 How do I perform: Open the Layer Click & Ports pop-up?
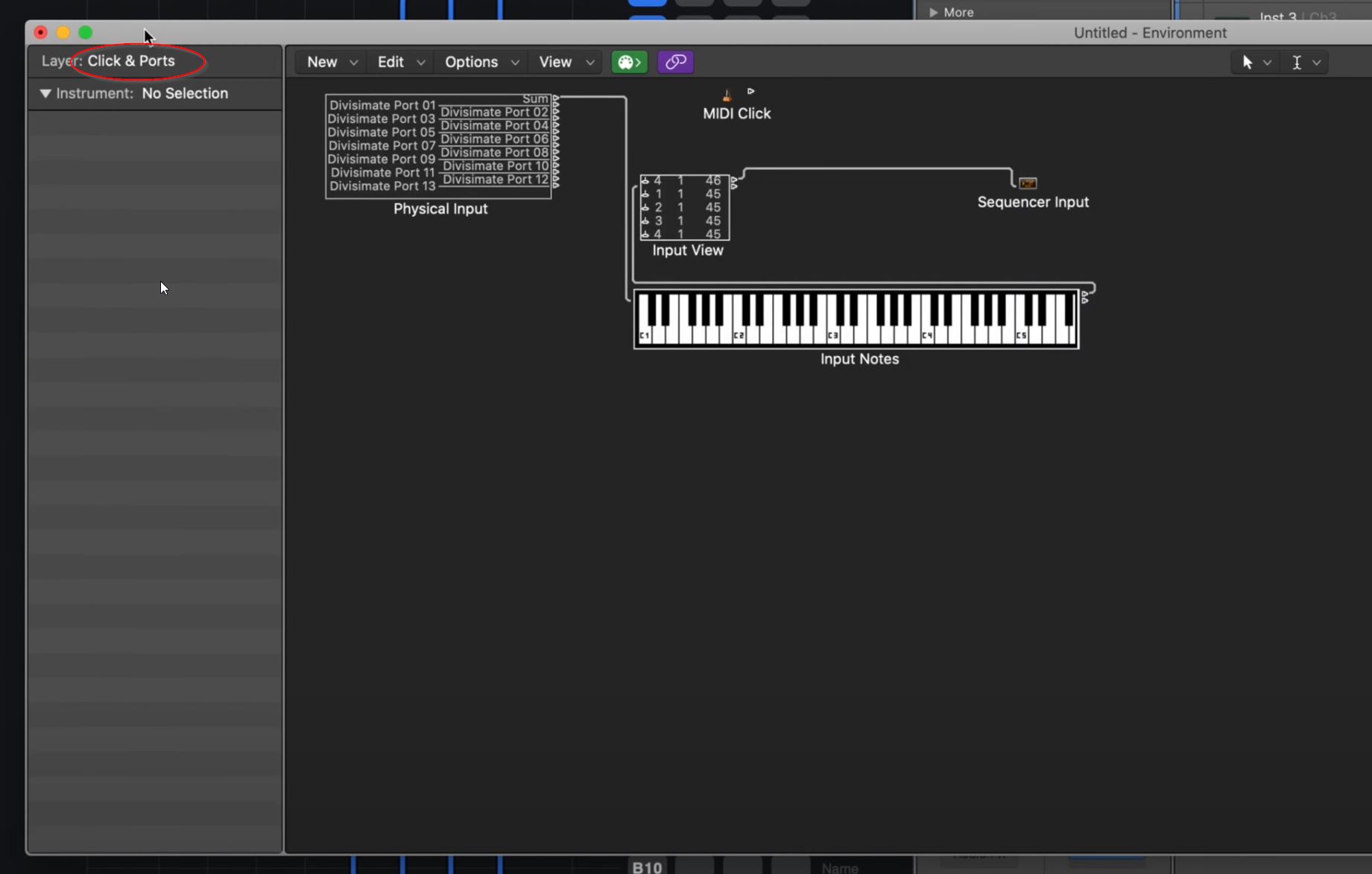pos(131,61)
